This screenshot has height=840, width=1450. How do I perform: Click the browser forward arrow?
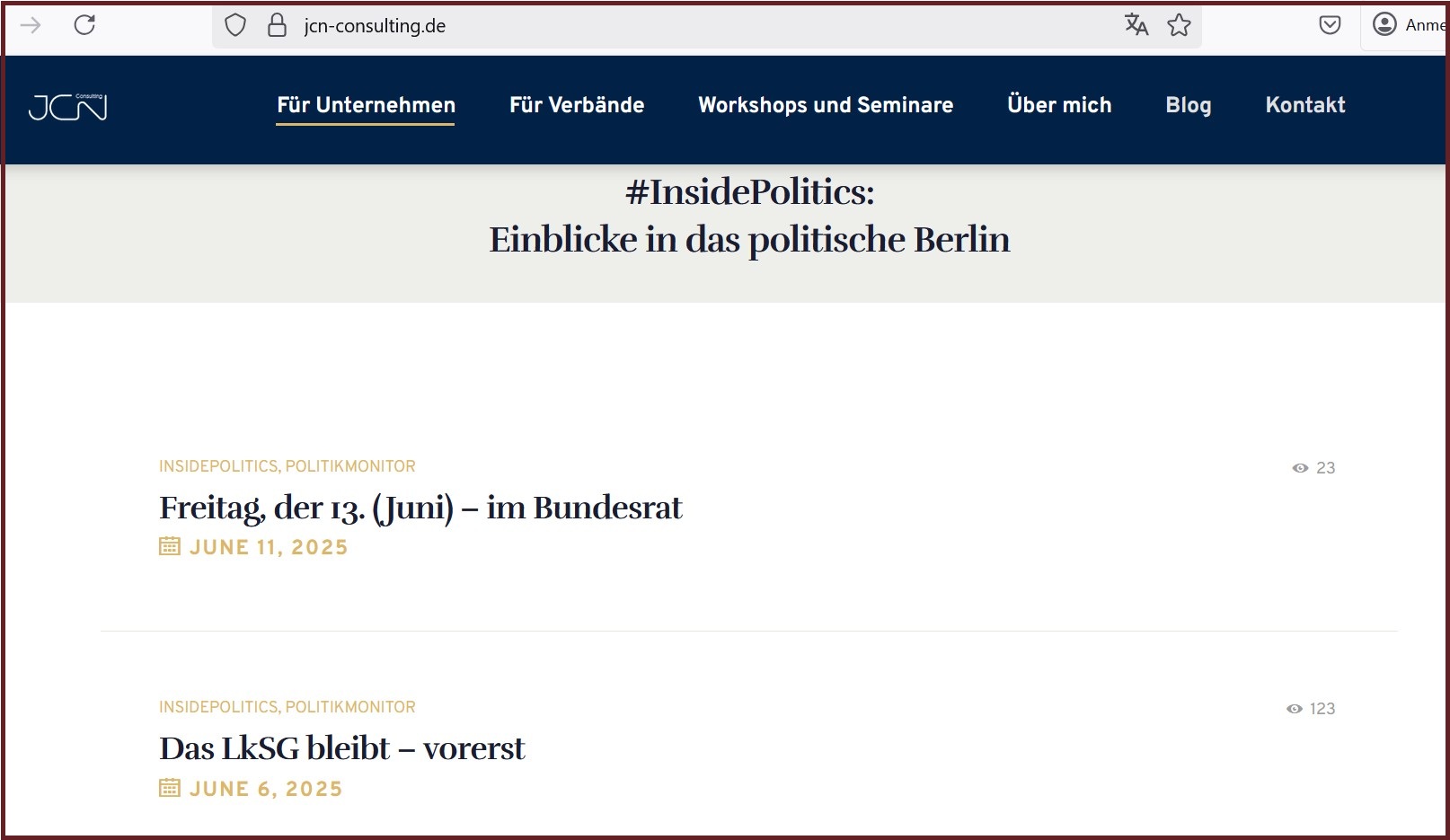(x=31, y=25)
